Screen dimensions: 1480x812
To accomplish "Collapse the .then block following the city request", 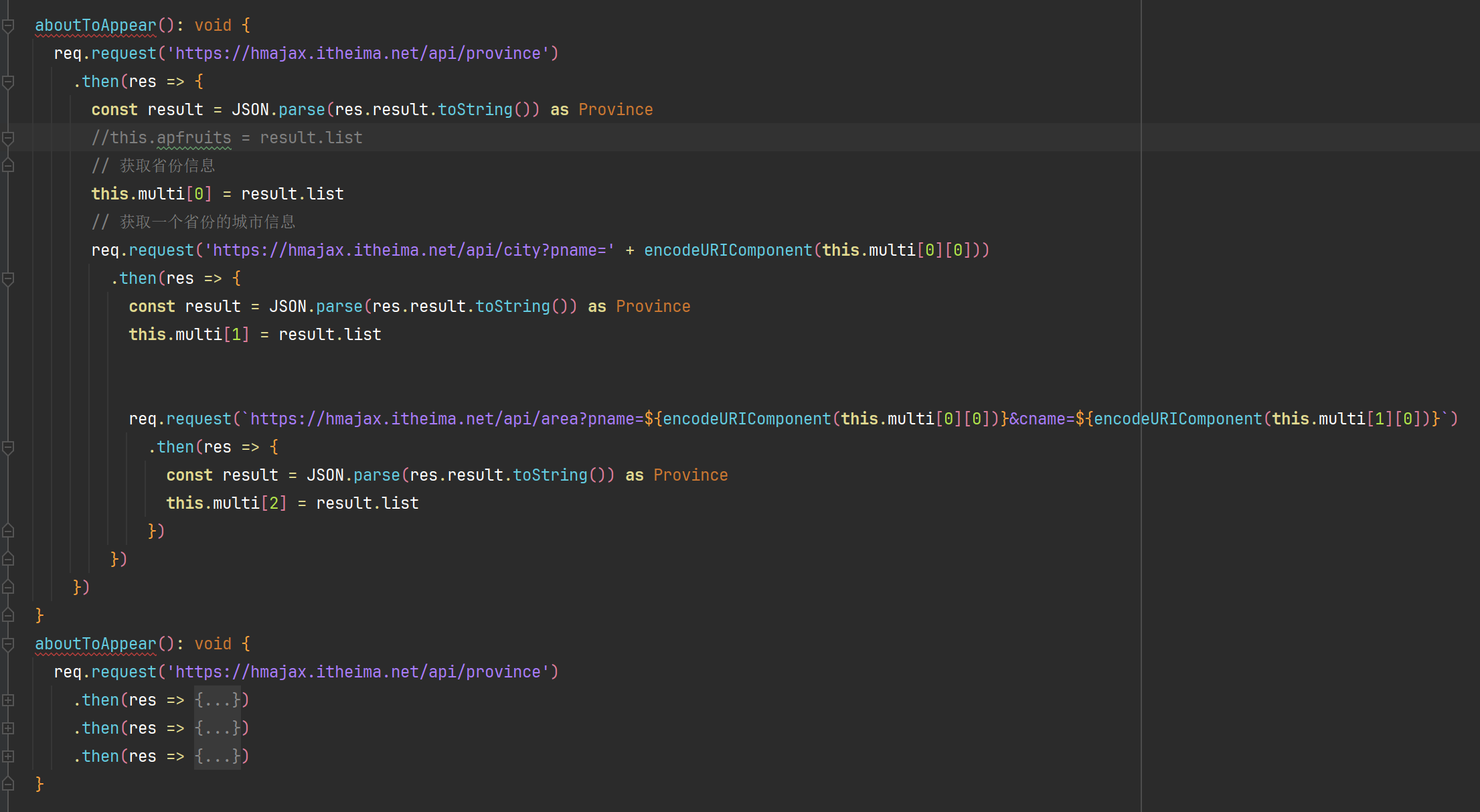I will pos(8,279).
